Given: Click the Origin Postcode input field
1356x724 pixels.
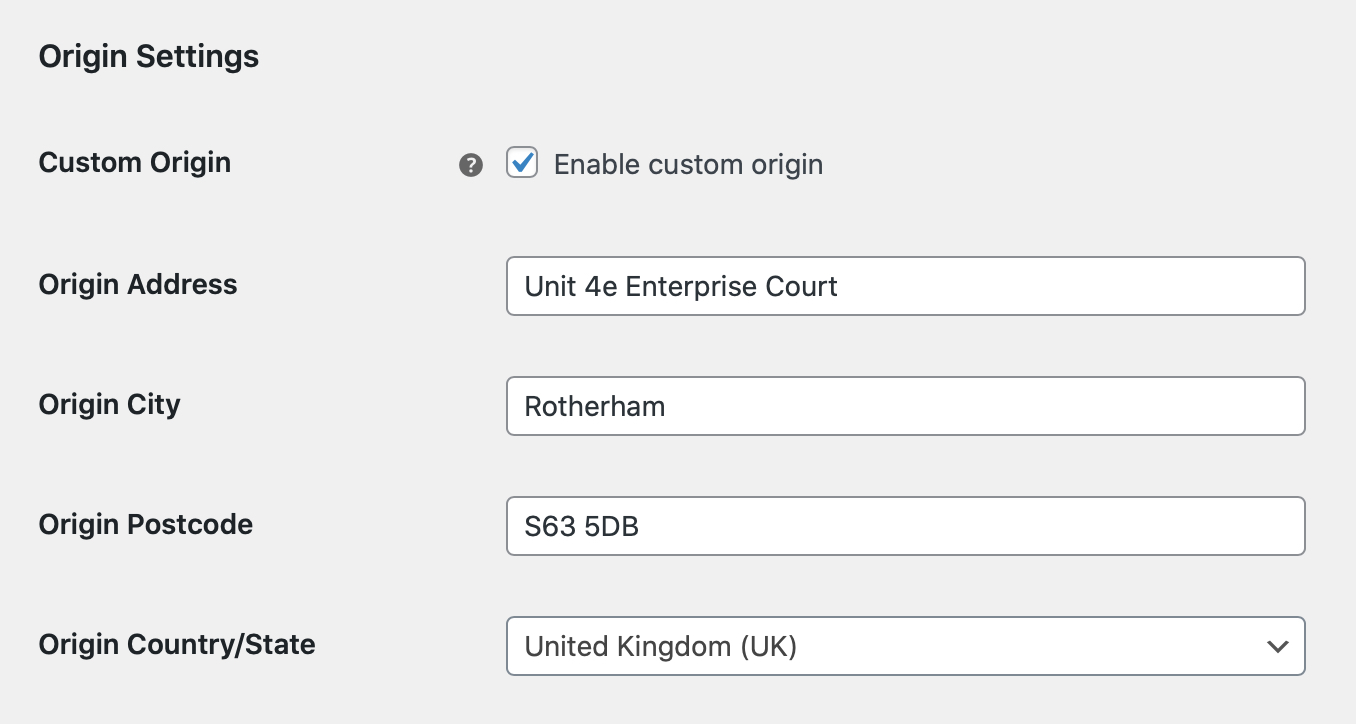Looking at the screenshot, I should (905, 526).
